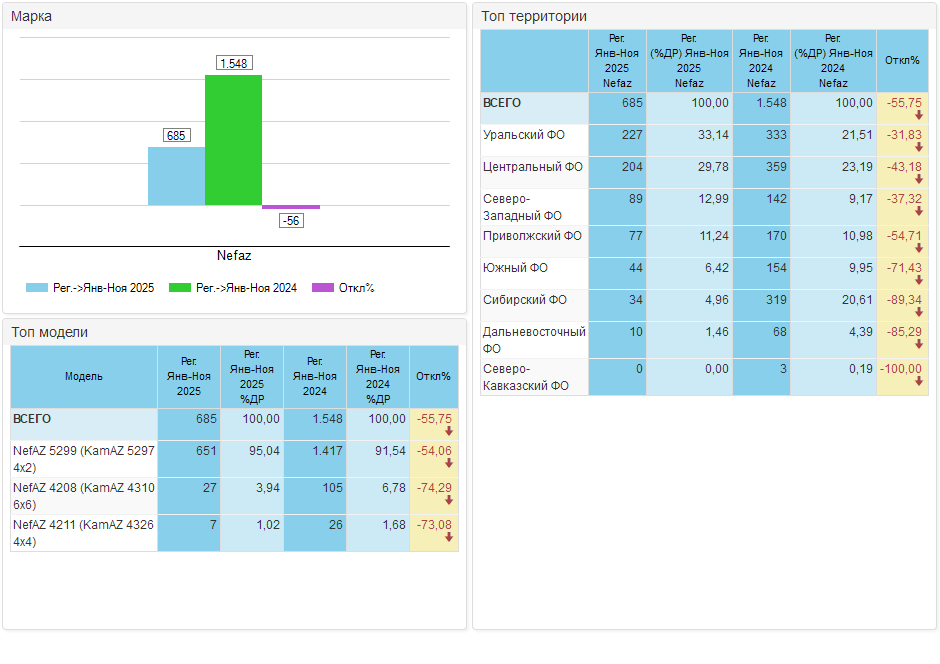Screen dimensions: 940x664
Task: Click value 359 for Центральный ФО
Action: pos(776,167)
